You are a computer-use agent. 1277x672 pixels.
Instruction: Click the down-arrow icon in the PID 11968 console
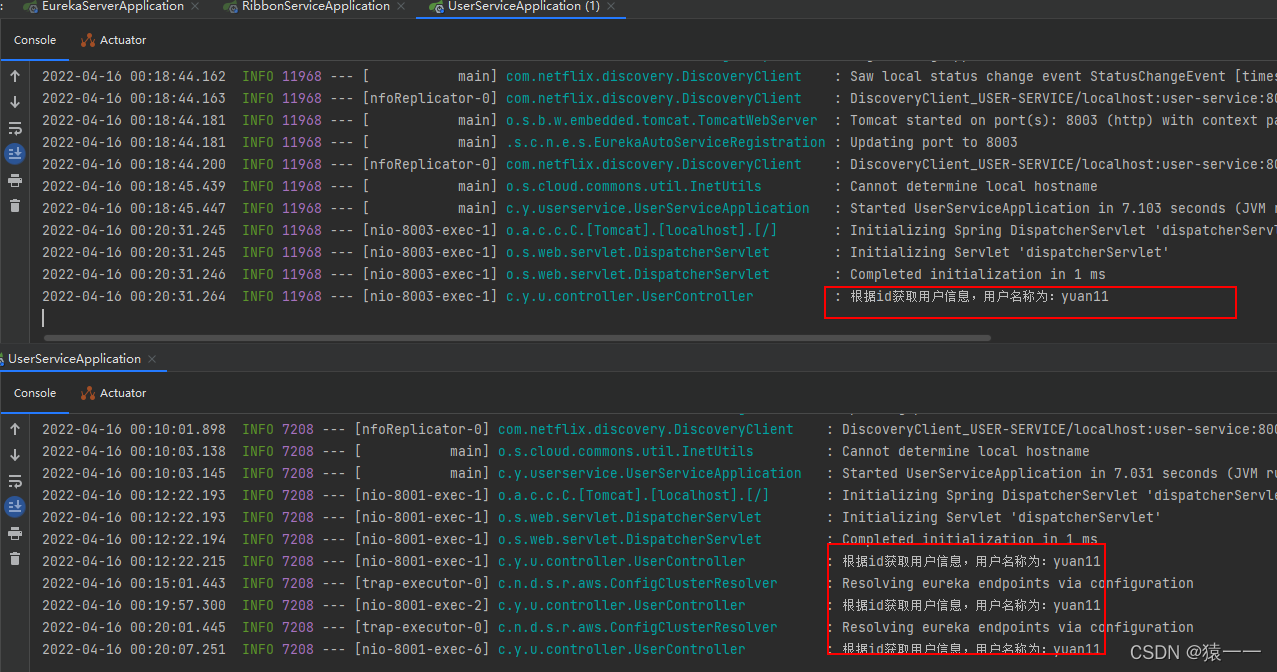14,102
